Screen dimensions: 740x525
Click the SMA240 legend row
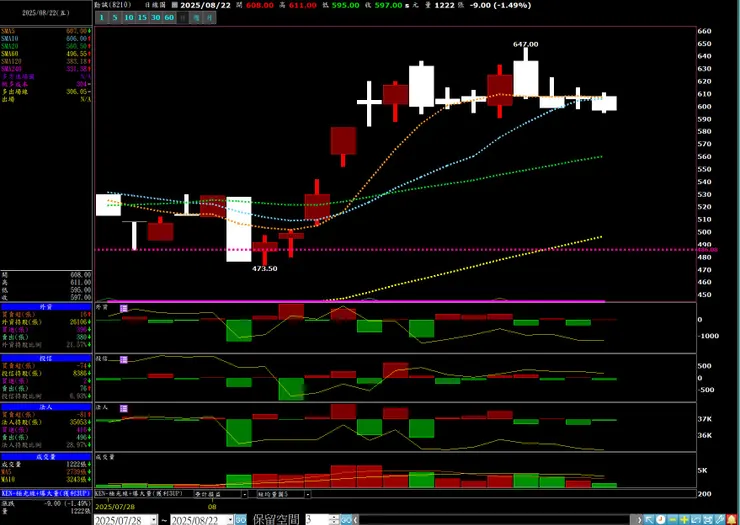pos(46,69)
